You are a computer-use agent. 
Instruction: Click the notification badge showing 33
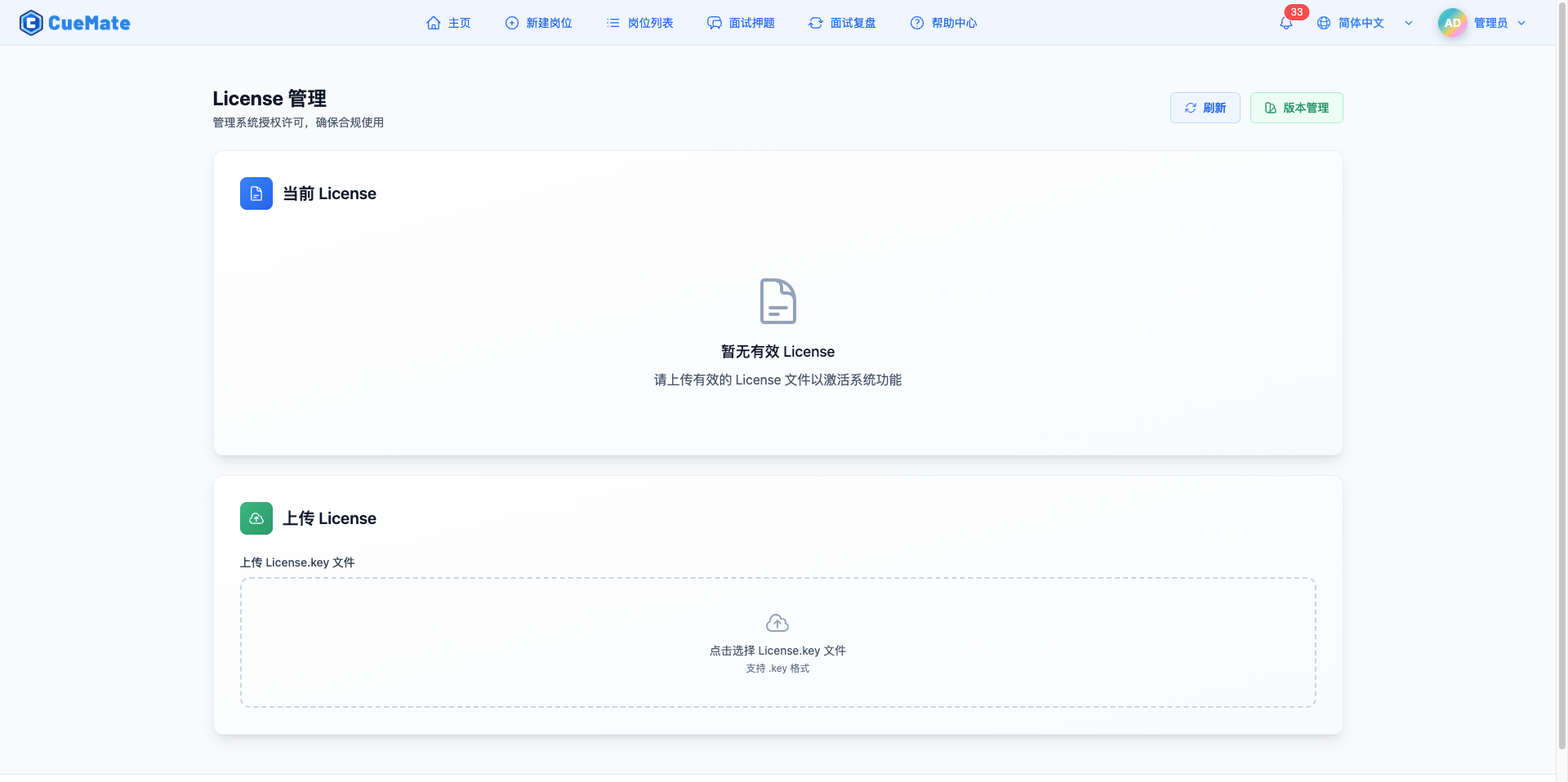click(x=1295, y=11)
